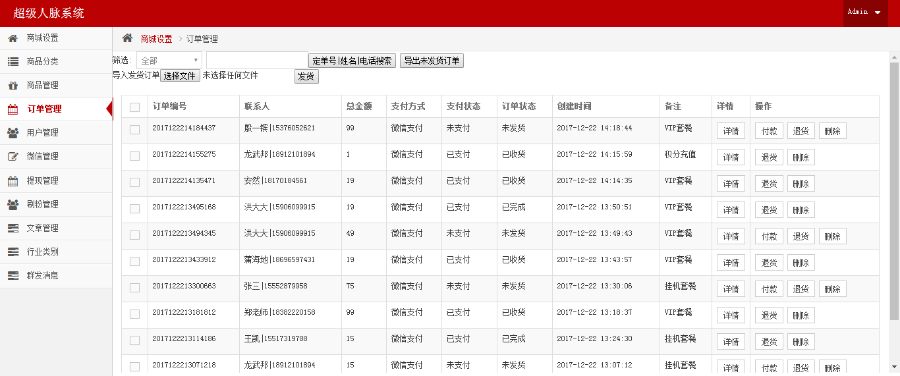Click the 未选择任何文件 file status text
Image resolution: width=900 pixels, height=376 pixels.
[230, 75]
